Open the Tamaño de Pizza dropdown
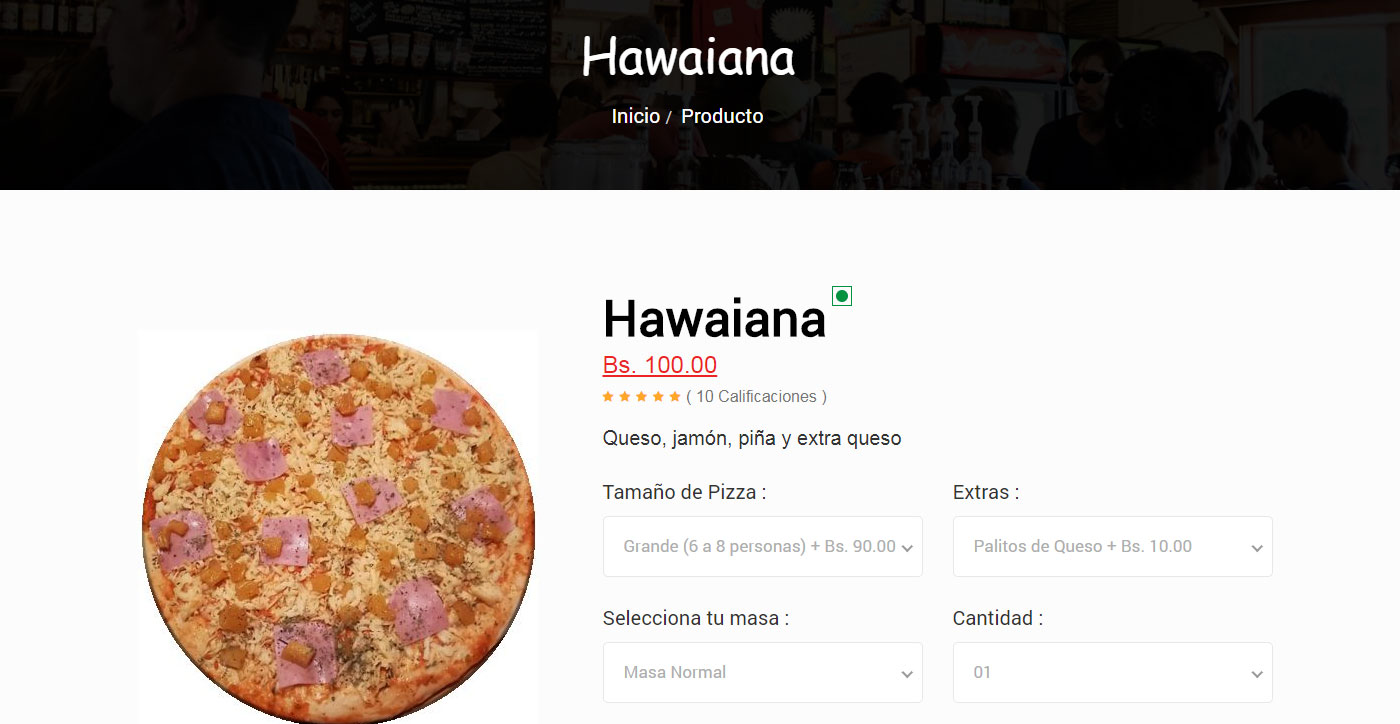Image resolution: width=1400 pixels, height=724 pixels. 763,546
